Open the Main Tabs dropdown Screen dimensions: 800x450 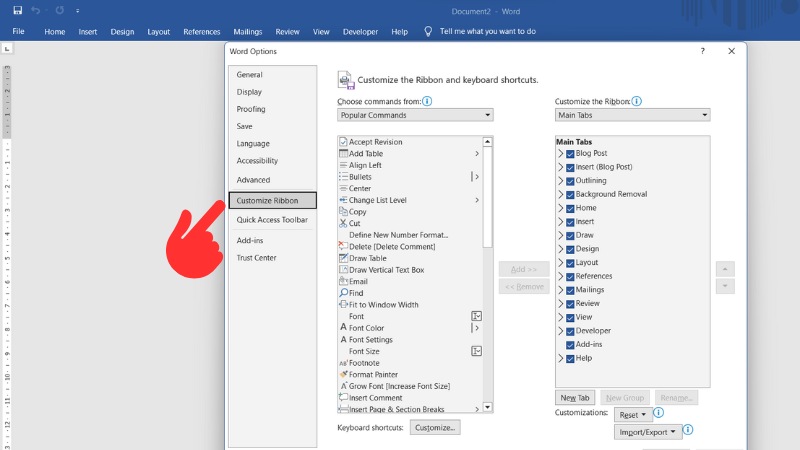[x=632, y=115]
